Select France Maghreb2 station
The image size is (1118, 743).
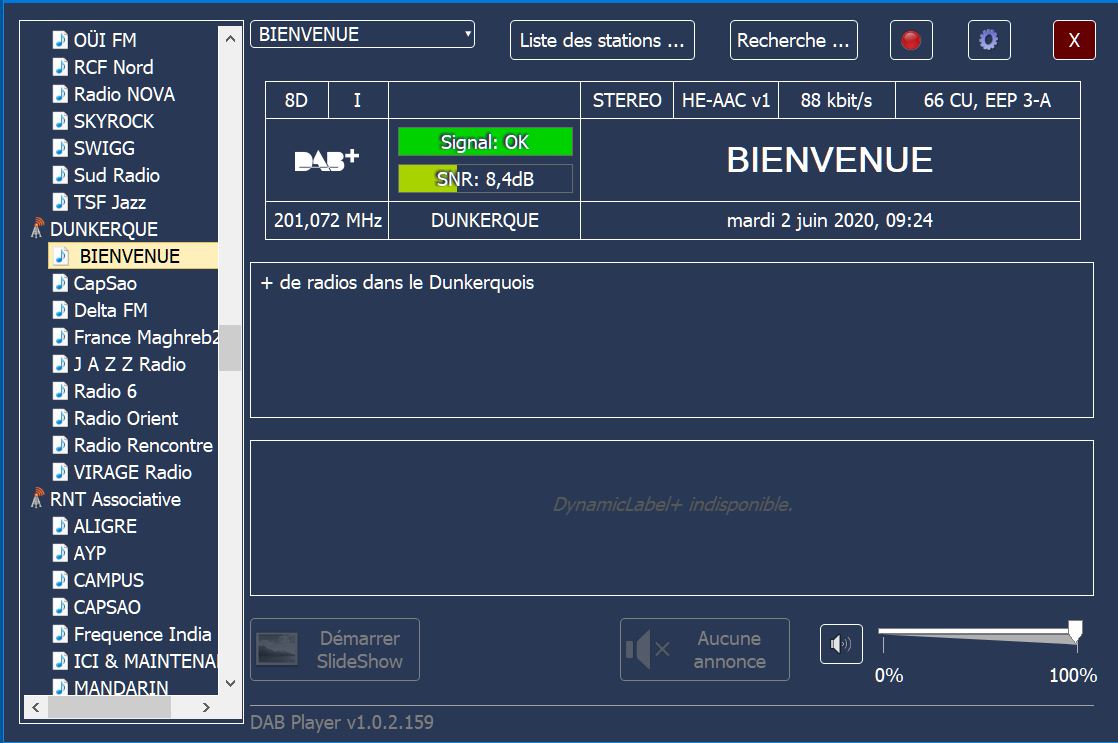point(135,337)
